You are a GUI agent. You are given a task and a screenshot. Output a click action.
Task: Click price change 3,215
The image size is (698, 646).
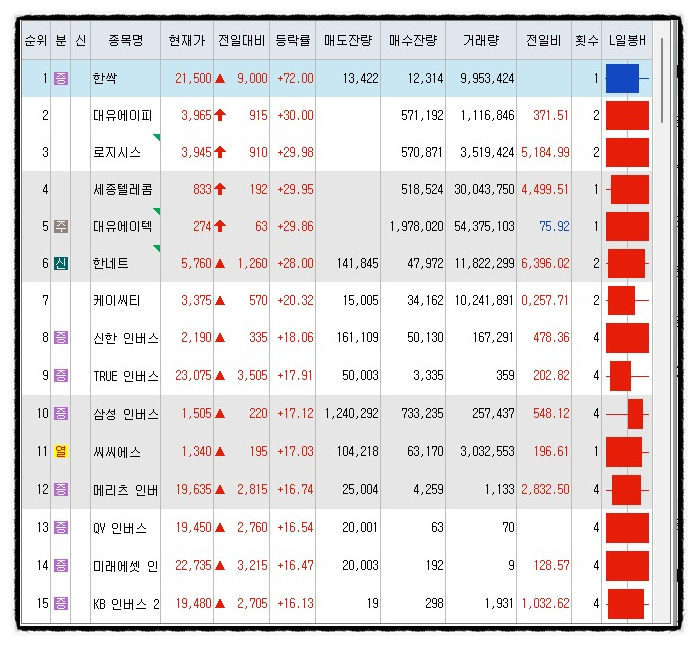point(252,565)
